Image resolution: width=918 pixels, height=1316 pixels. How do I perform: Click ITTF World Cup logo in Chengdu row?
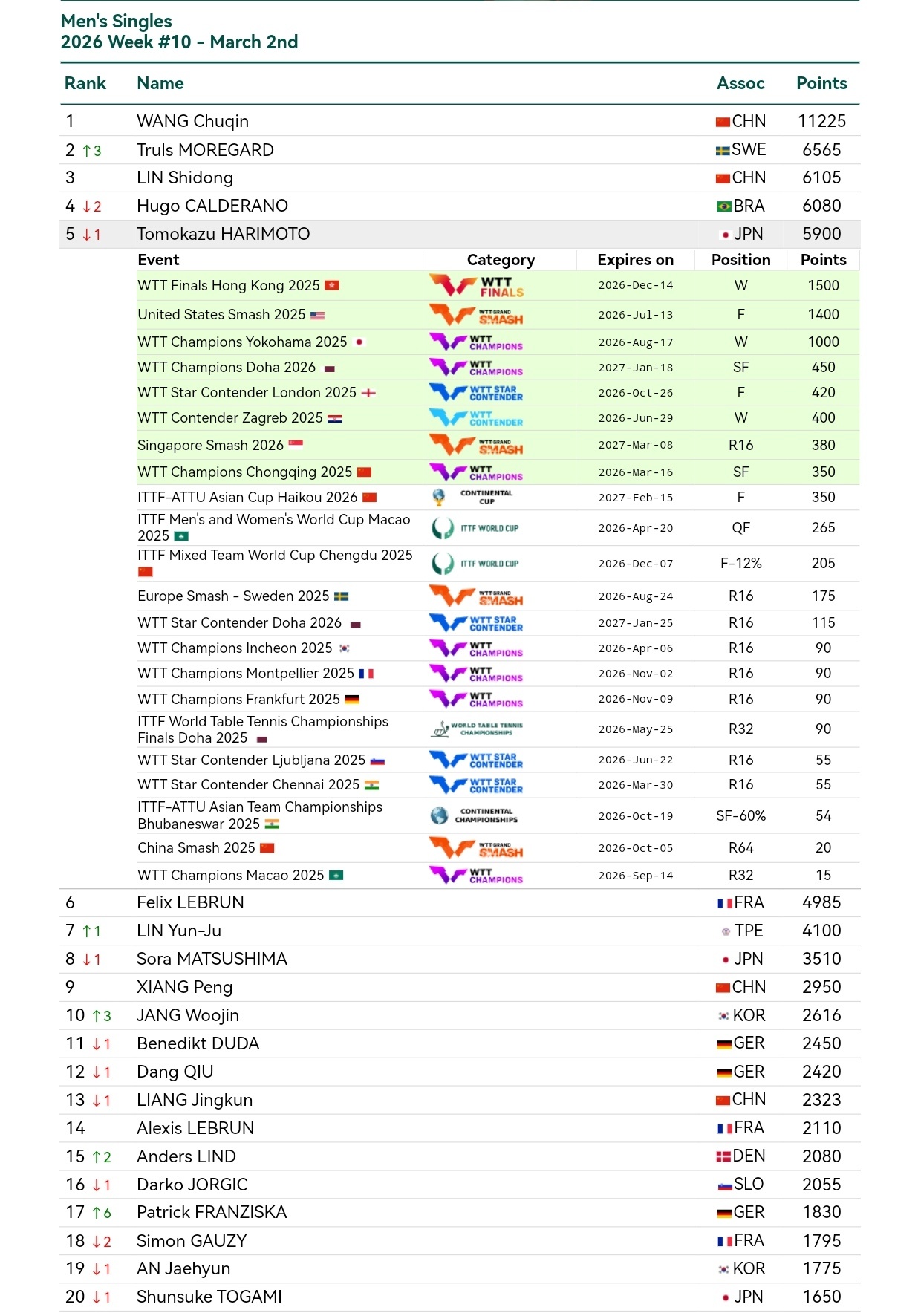[475, 564]
